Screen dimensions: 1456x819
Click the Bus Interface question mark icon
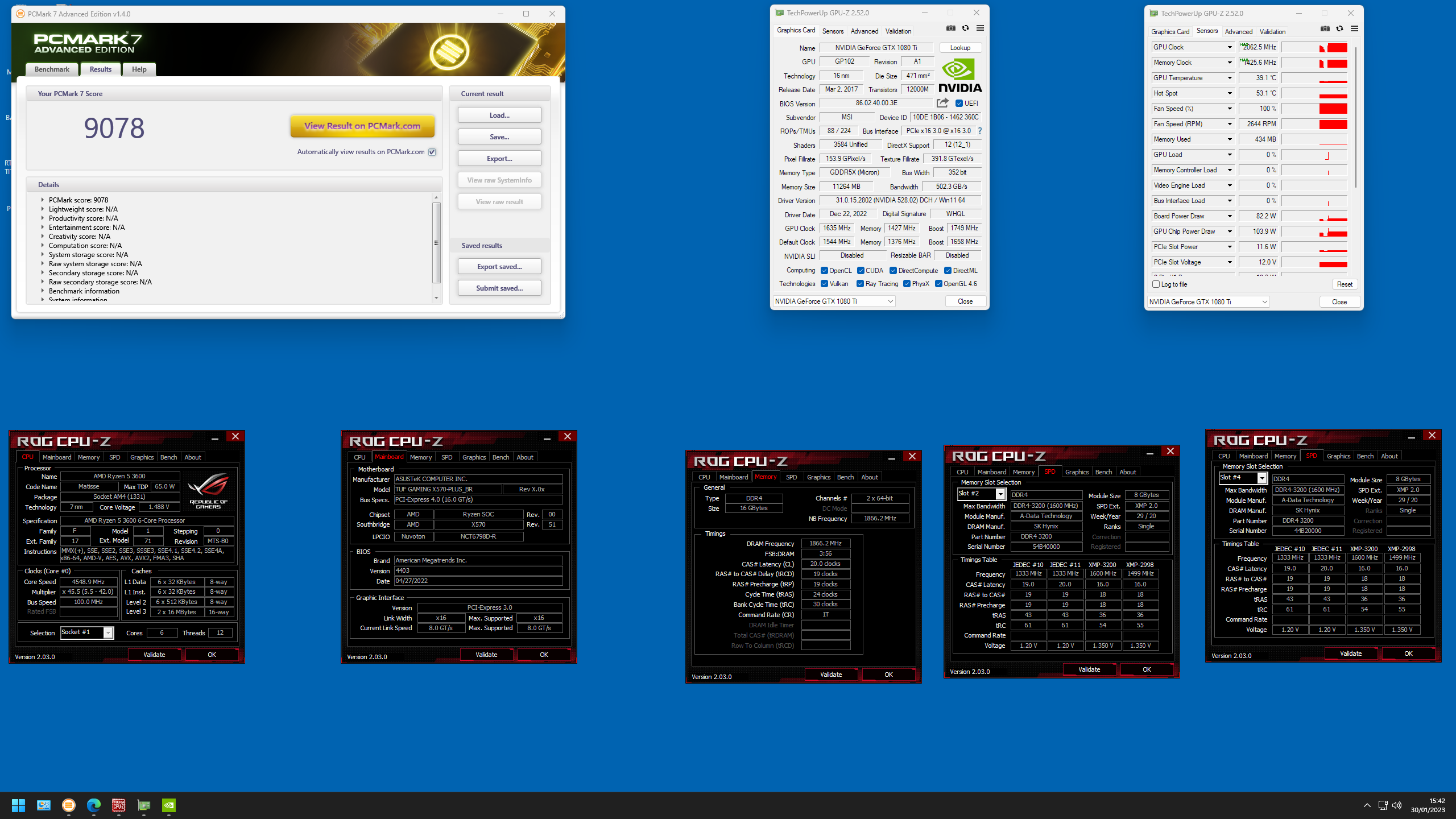pyautogui.click(x=980, y=131)
